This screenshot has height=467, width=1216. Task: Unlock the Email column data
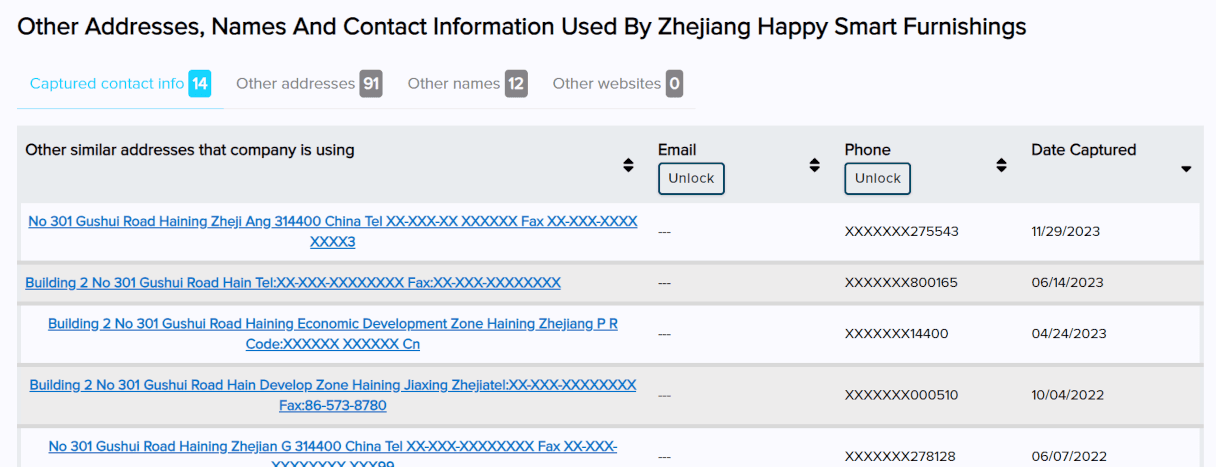[691, 178]
